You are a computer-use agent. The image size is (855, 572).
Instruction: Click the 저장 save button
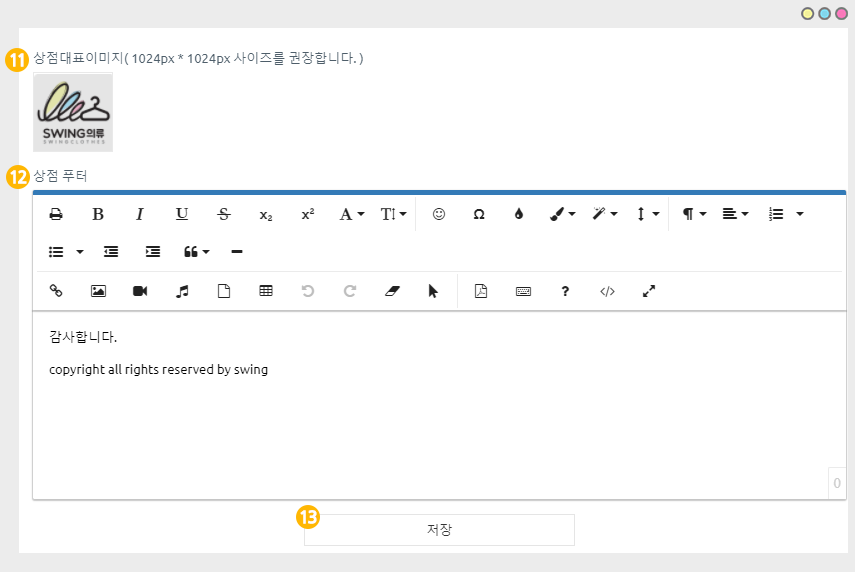439,530
